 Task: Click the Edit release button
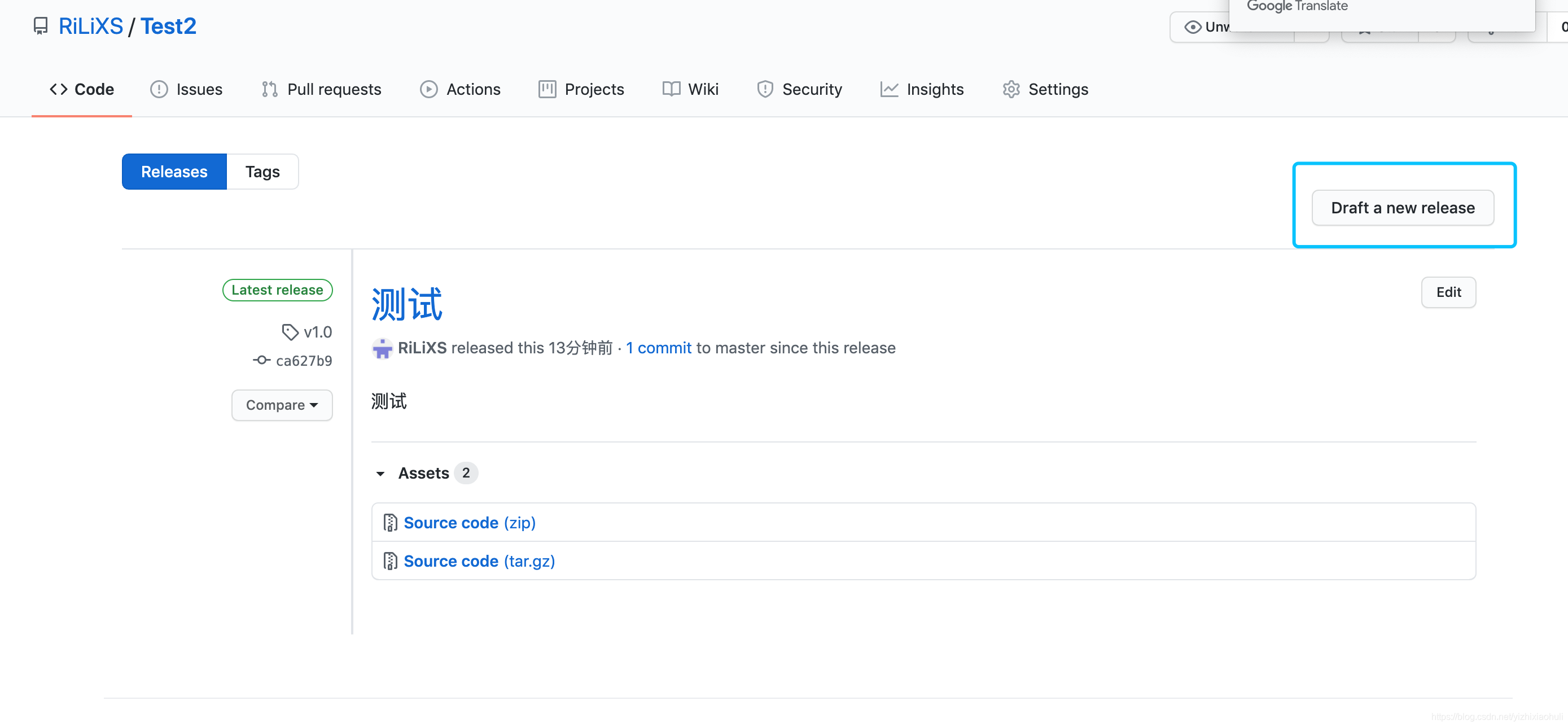1448,292
